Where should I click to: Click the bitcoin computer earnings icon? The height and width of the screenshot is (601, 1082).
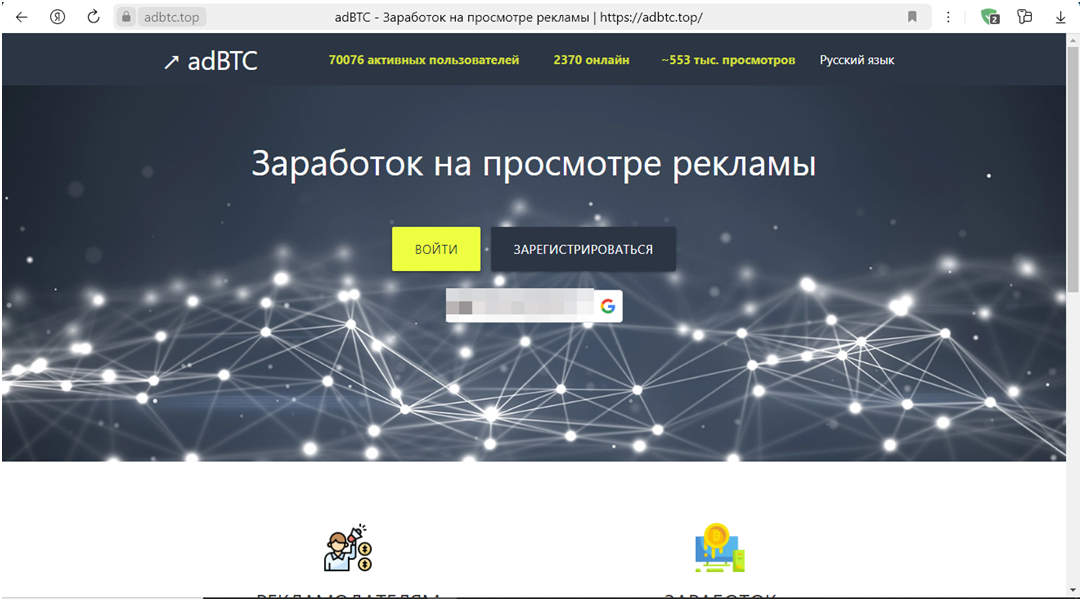point(720,547)
